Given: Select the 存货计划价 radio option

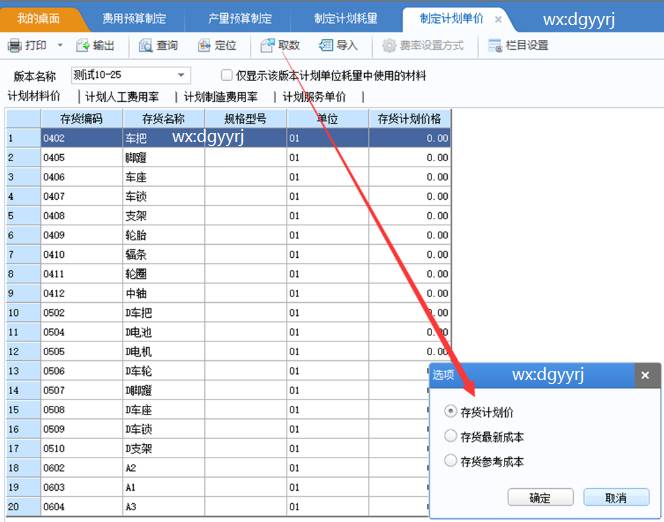Looking at the screenshot, I should [x=451, y=411].
